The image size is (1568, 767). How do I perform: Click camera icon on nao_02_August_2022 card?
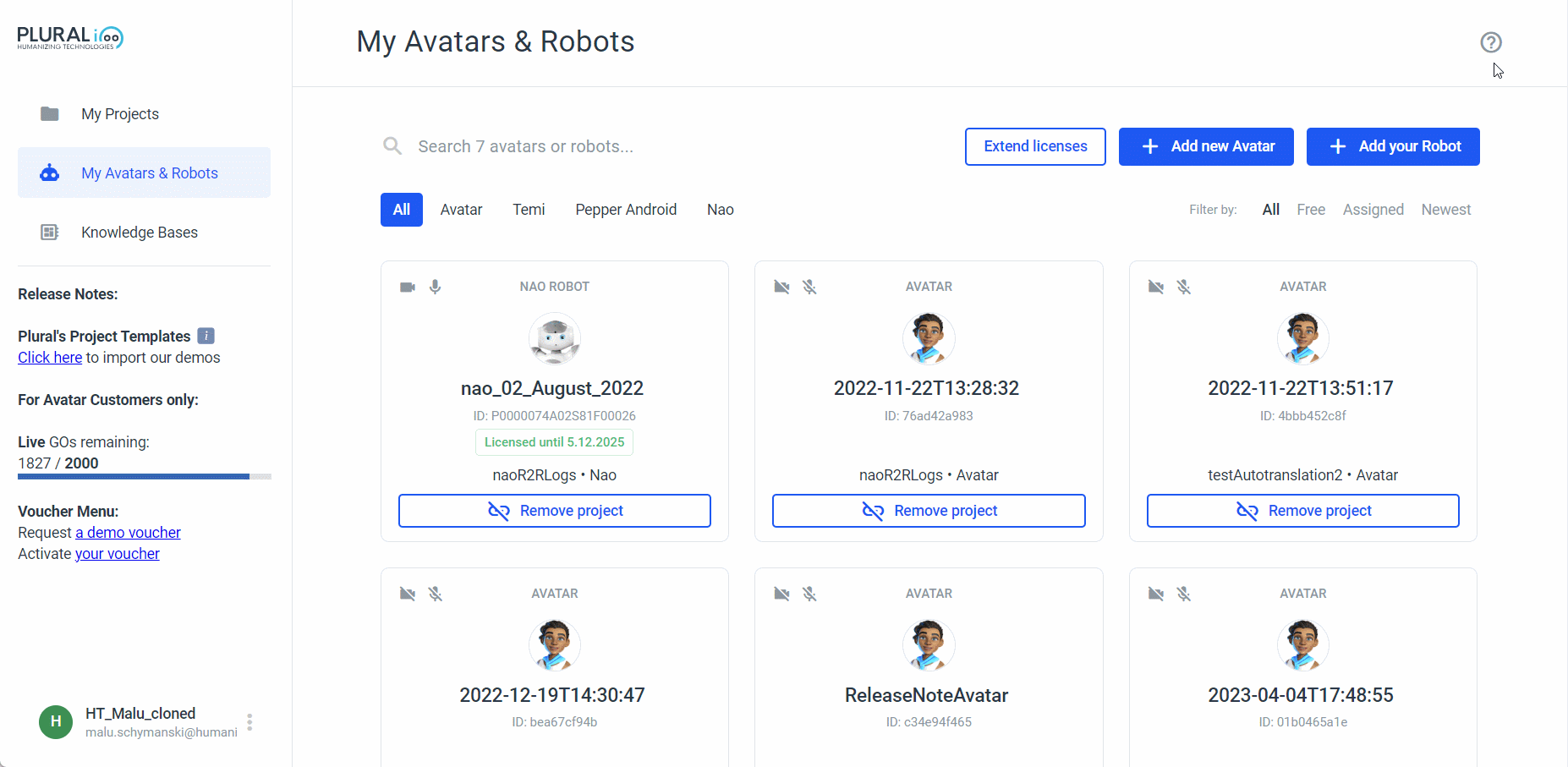pos(408,287)
